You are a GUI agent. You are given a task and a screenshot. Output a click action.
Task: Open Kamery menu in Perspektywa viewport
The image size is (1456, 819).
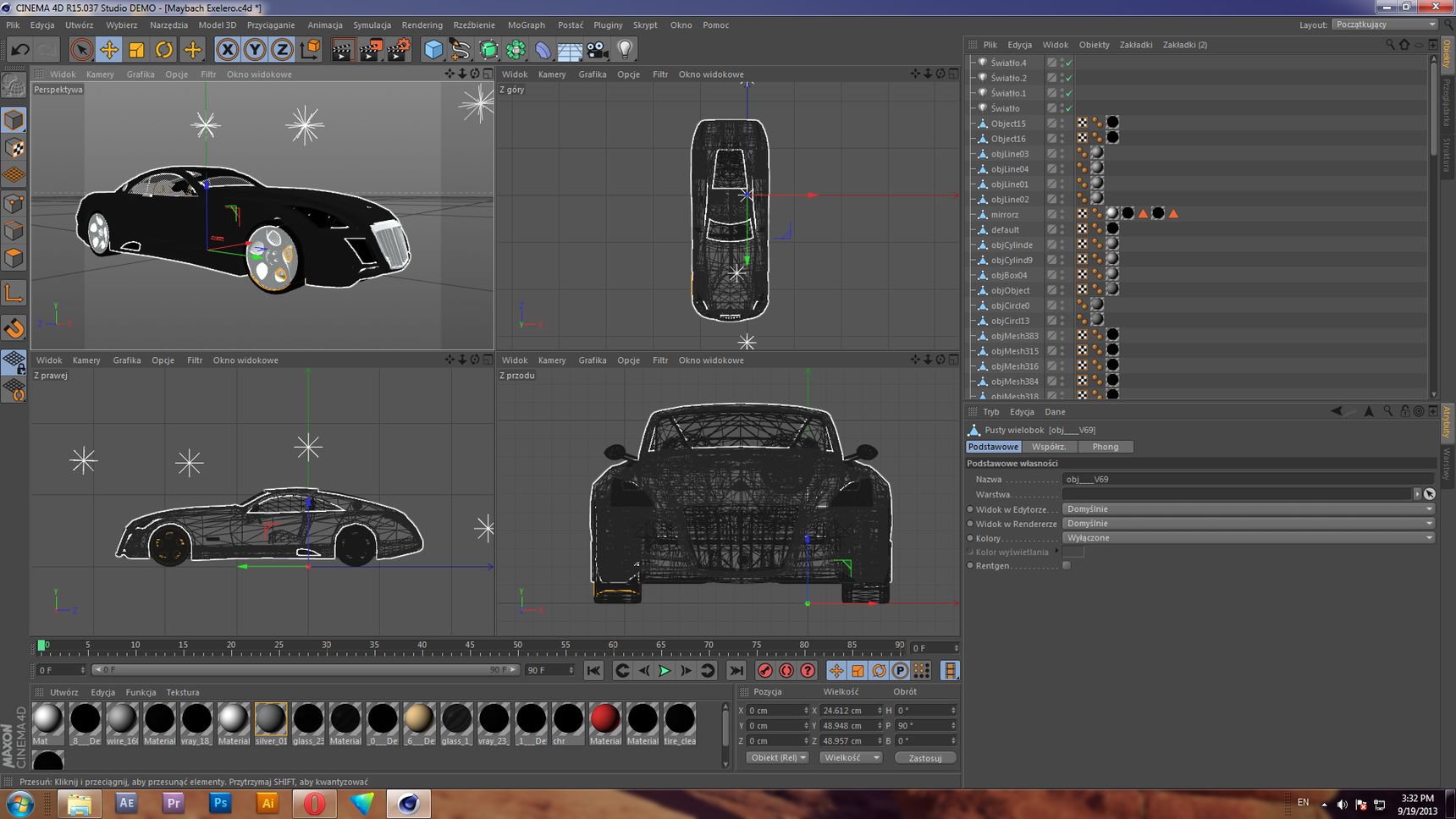[x=100, y=74]
